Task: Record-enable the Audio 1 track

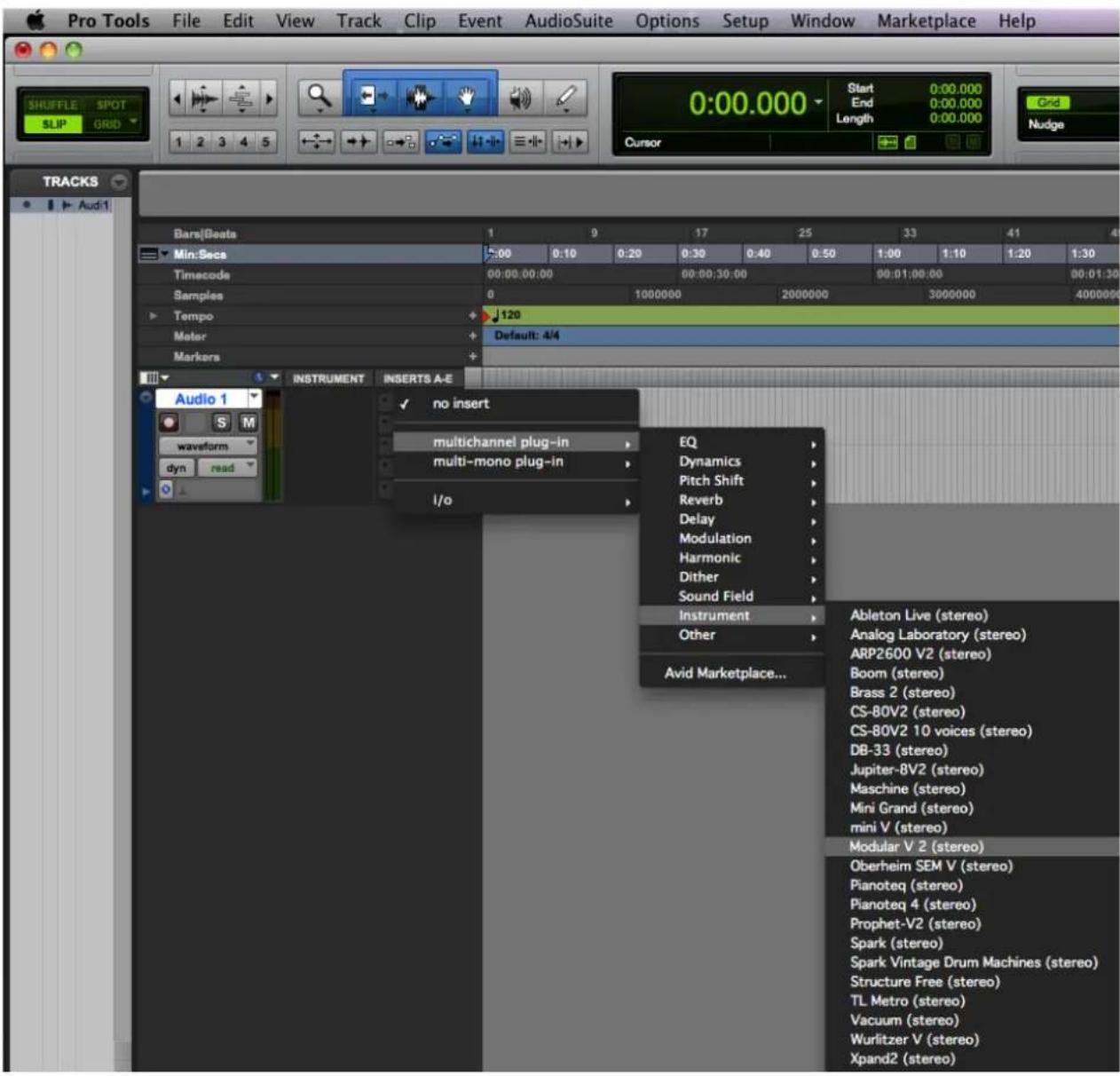Action: tap(169, 423)
